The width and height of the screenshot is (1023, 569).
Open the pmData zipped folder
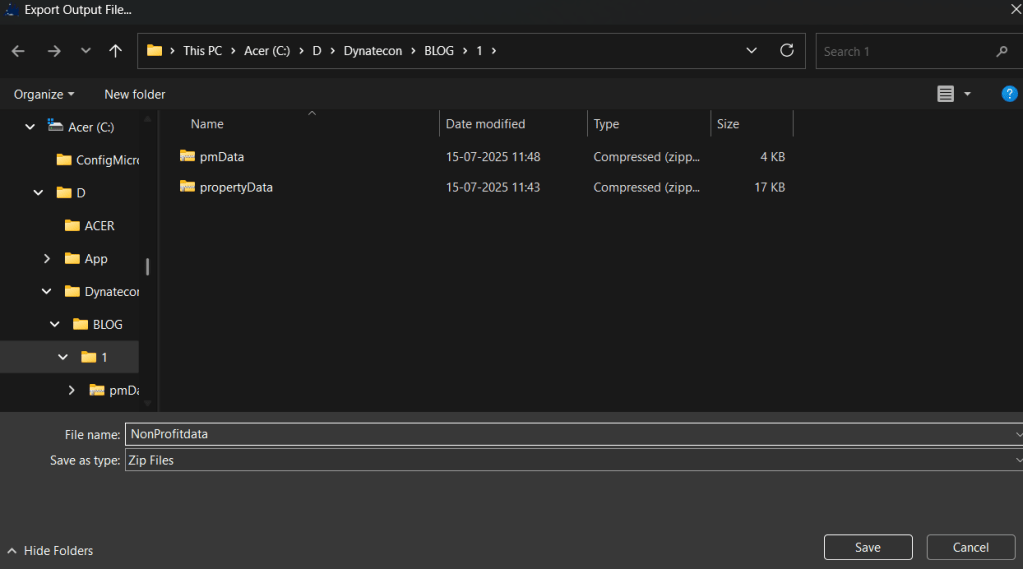(x=221, y=157)
